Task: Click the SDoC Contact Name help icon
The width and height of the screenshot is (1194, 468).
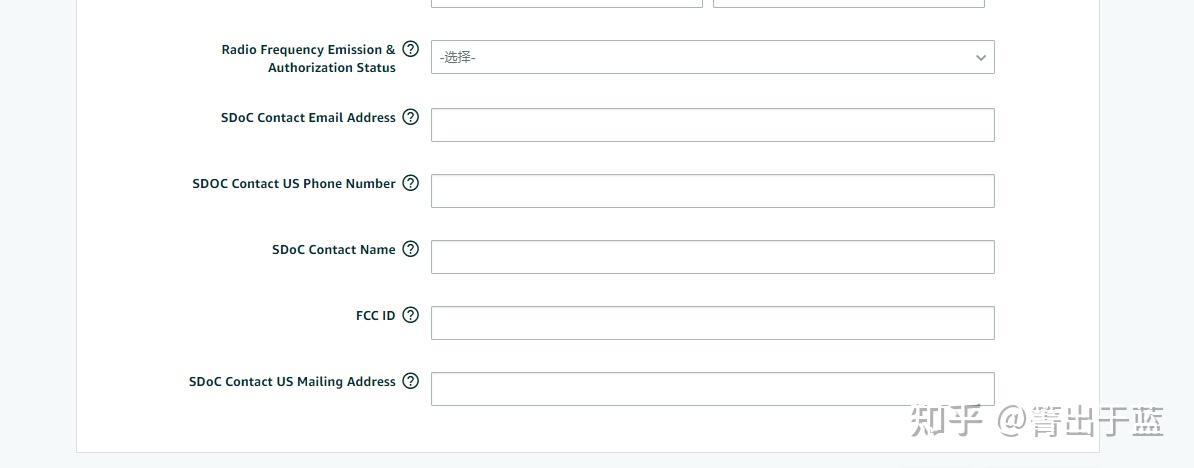Action: [410, 249]
